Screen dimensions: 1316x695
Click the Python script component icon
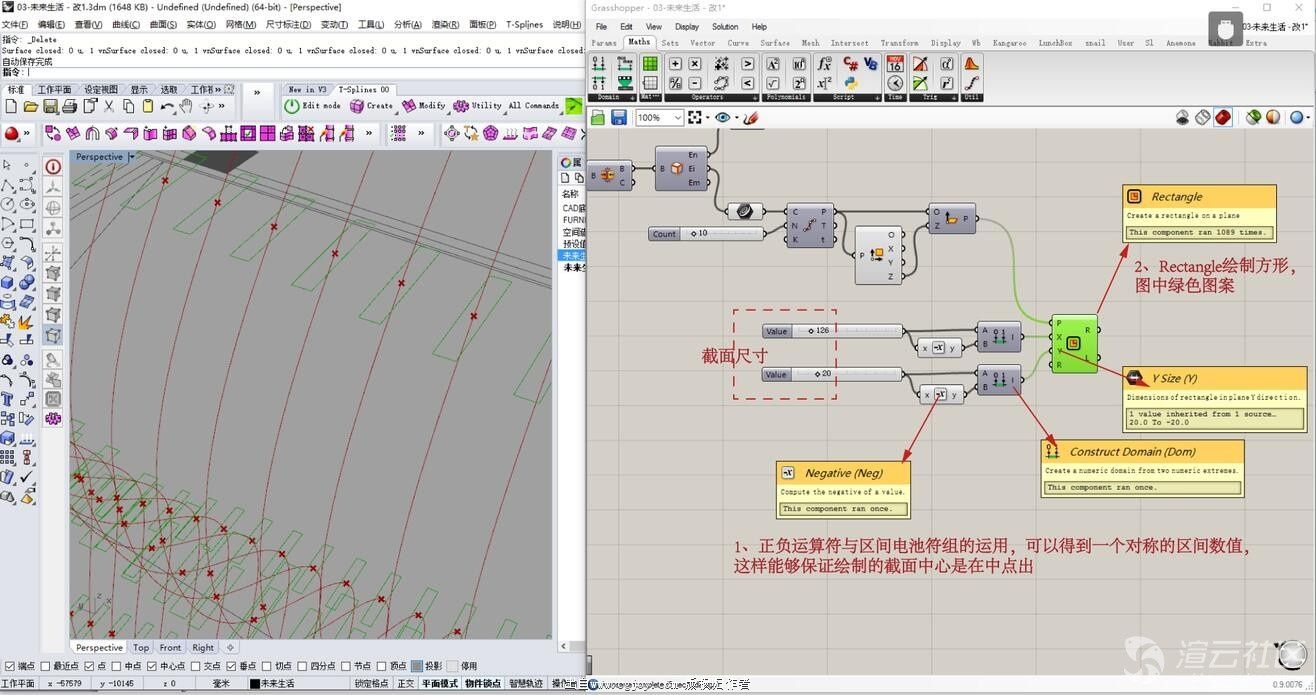[849, 83]
